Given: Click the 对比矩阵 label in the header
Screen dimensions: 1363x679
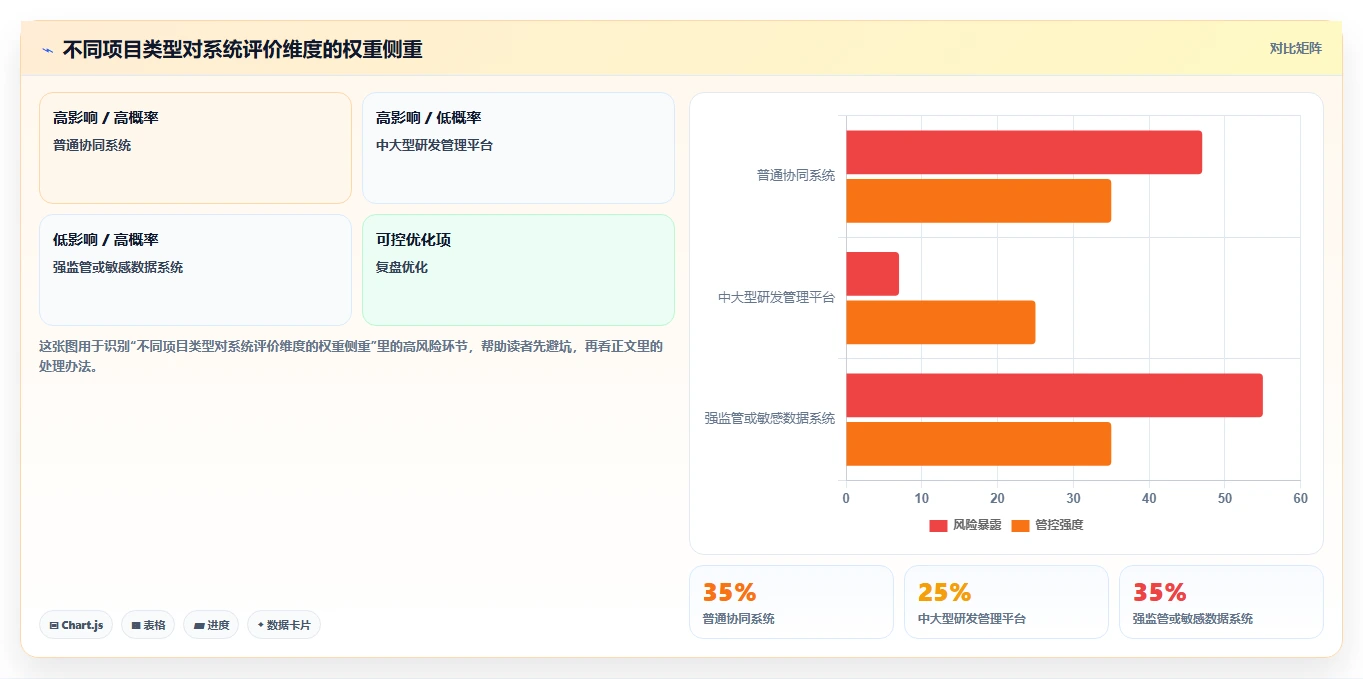Looking at the screenshot, I should [x=1295, y=48].
